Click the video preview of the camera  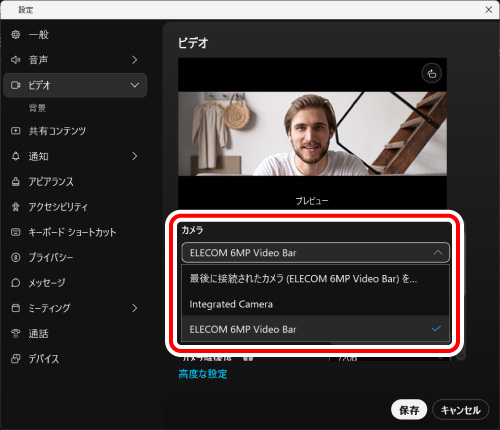(312, 133)
